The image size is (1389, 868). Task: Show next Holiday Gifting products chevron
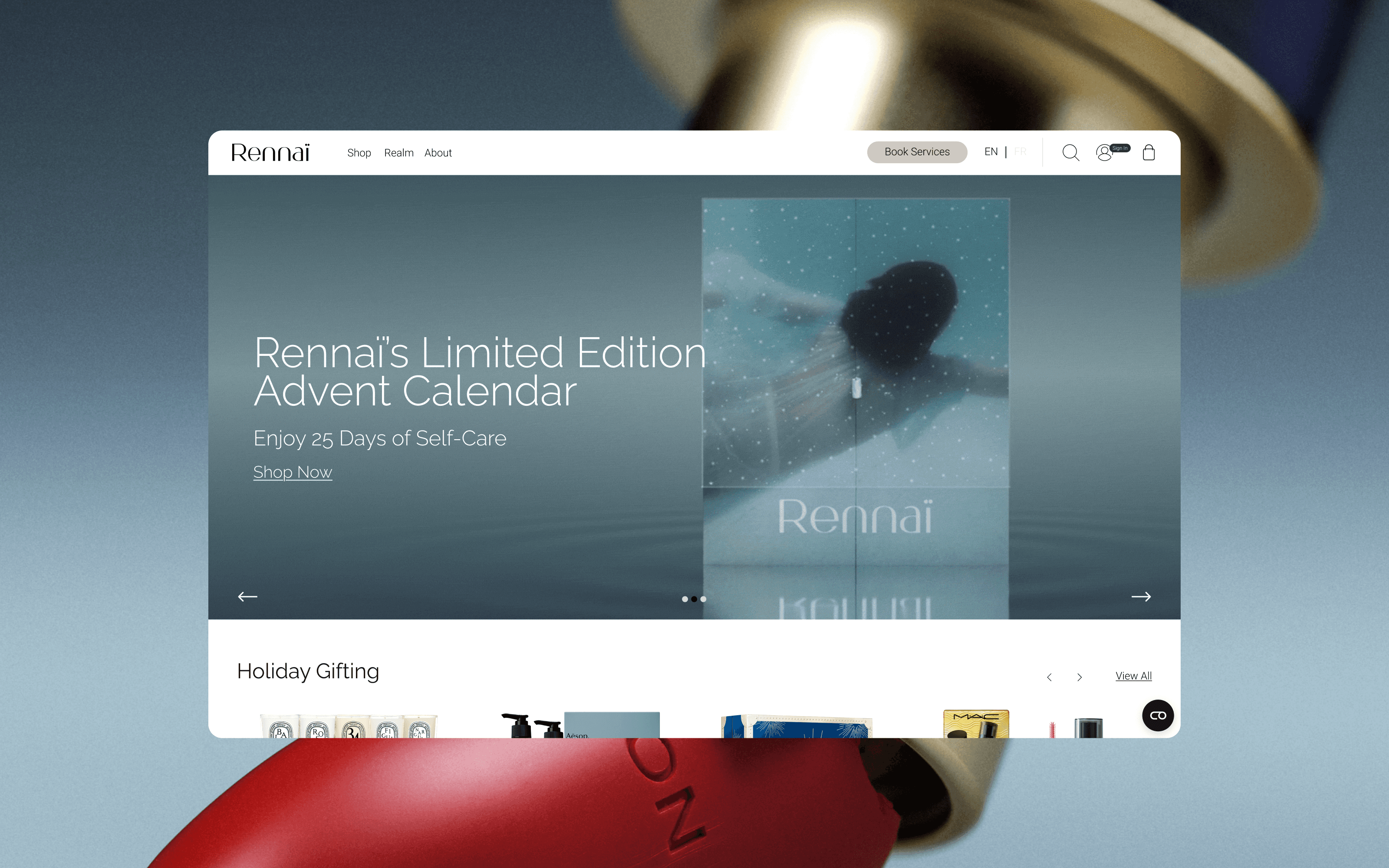click(x=1080, y=677)
